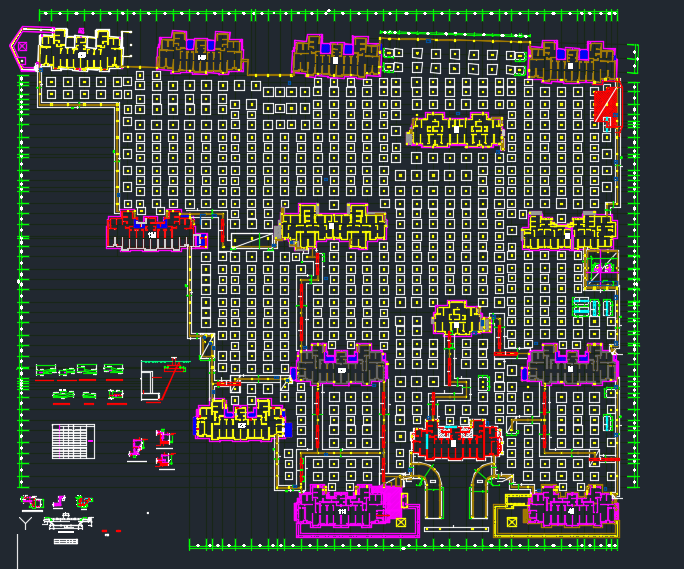Click the cyan equipment cluster
Image resolution: width=684 pixels, height=569 pixels.
coord(593,307)
